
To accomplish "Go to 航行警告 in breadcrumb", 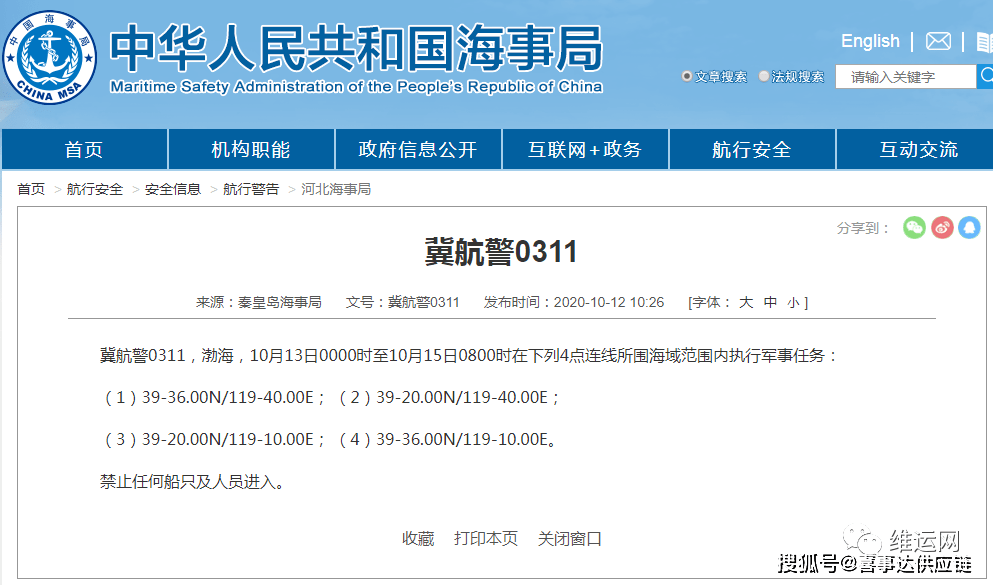I will 251,189.
